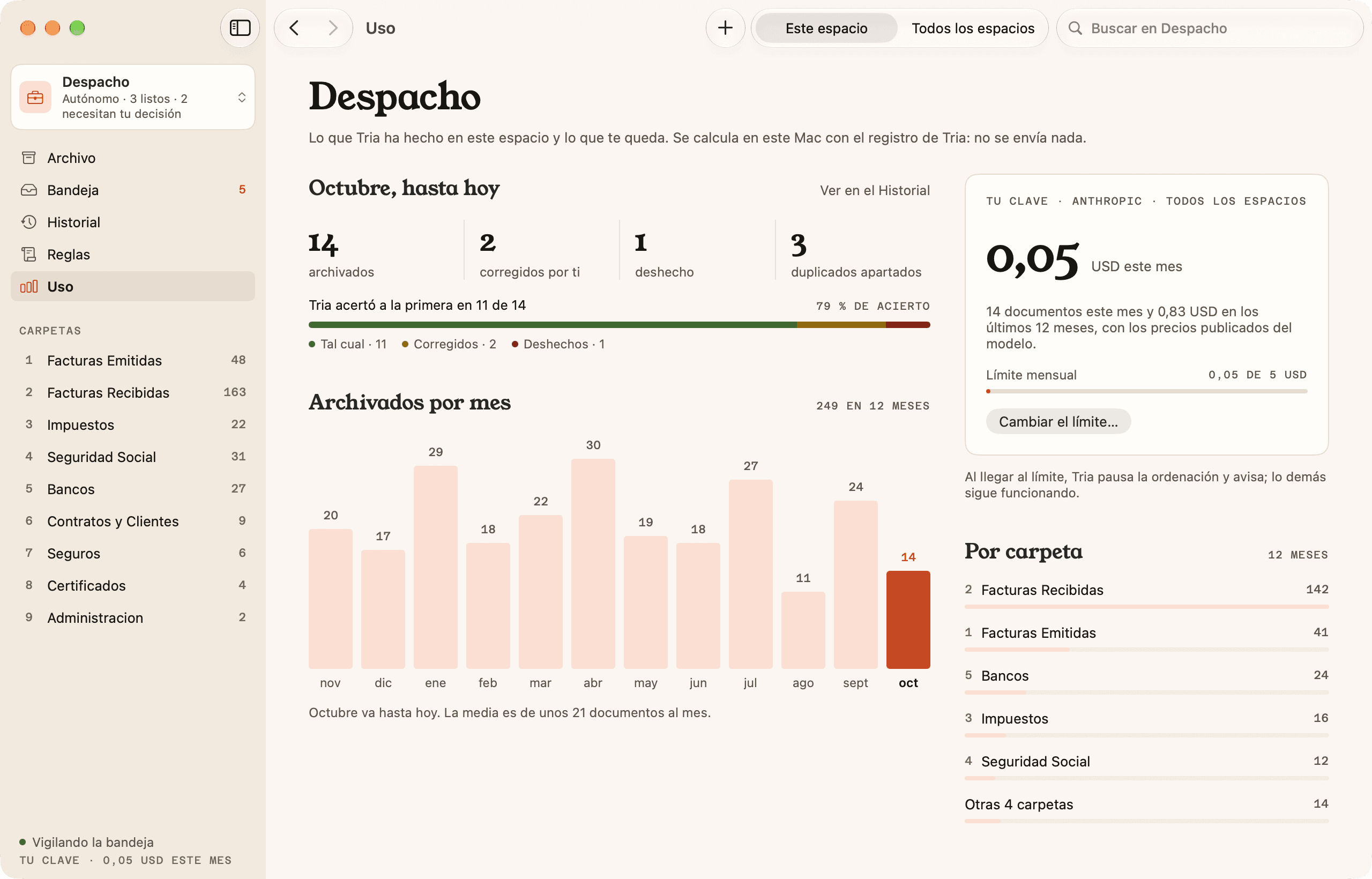1372x879 pixels.
Task: Select the Administracion folder
Action: 133,617
